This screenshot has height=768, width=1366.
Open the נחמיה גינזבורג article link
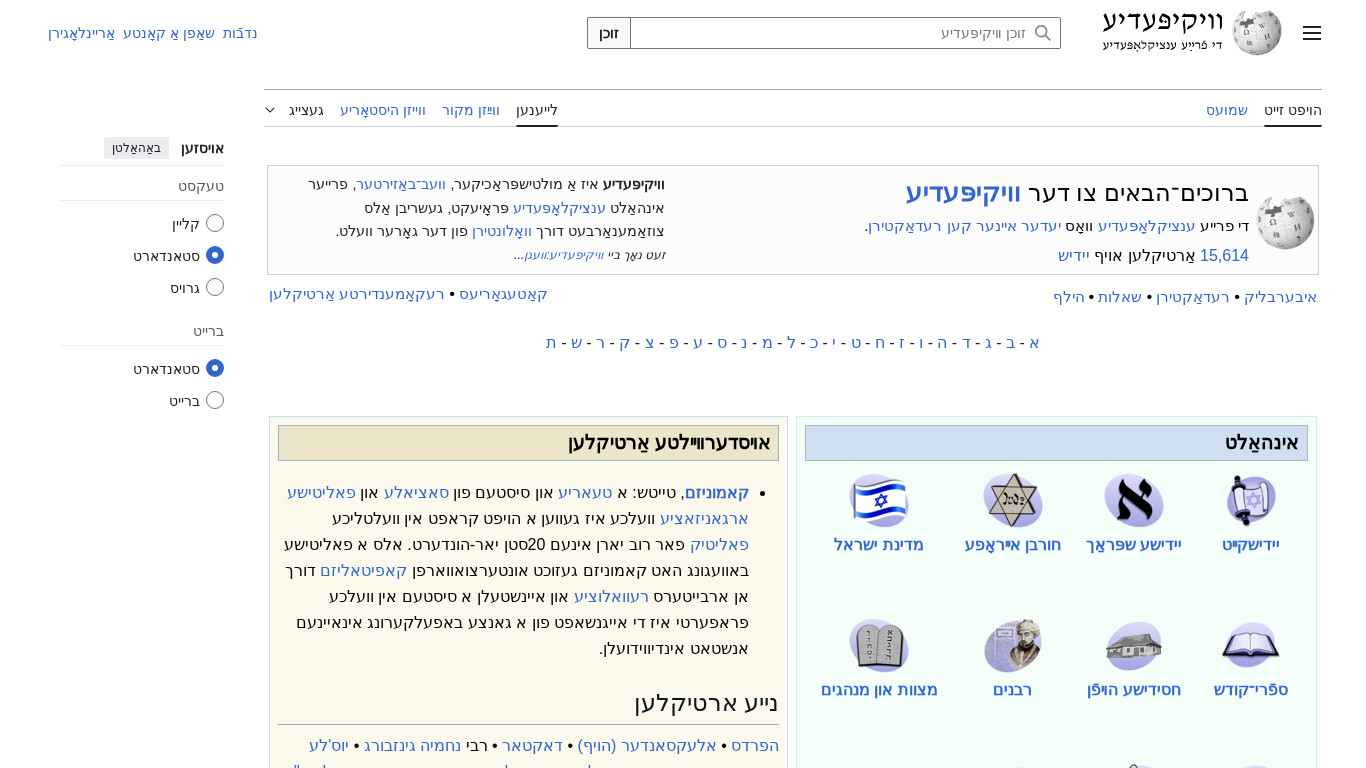[x=412, y=745]
